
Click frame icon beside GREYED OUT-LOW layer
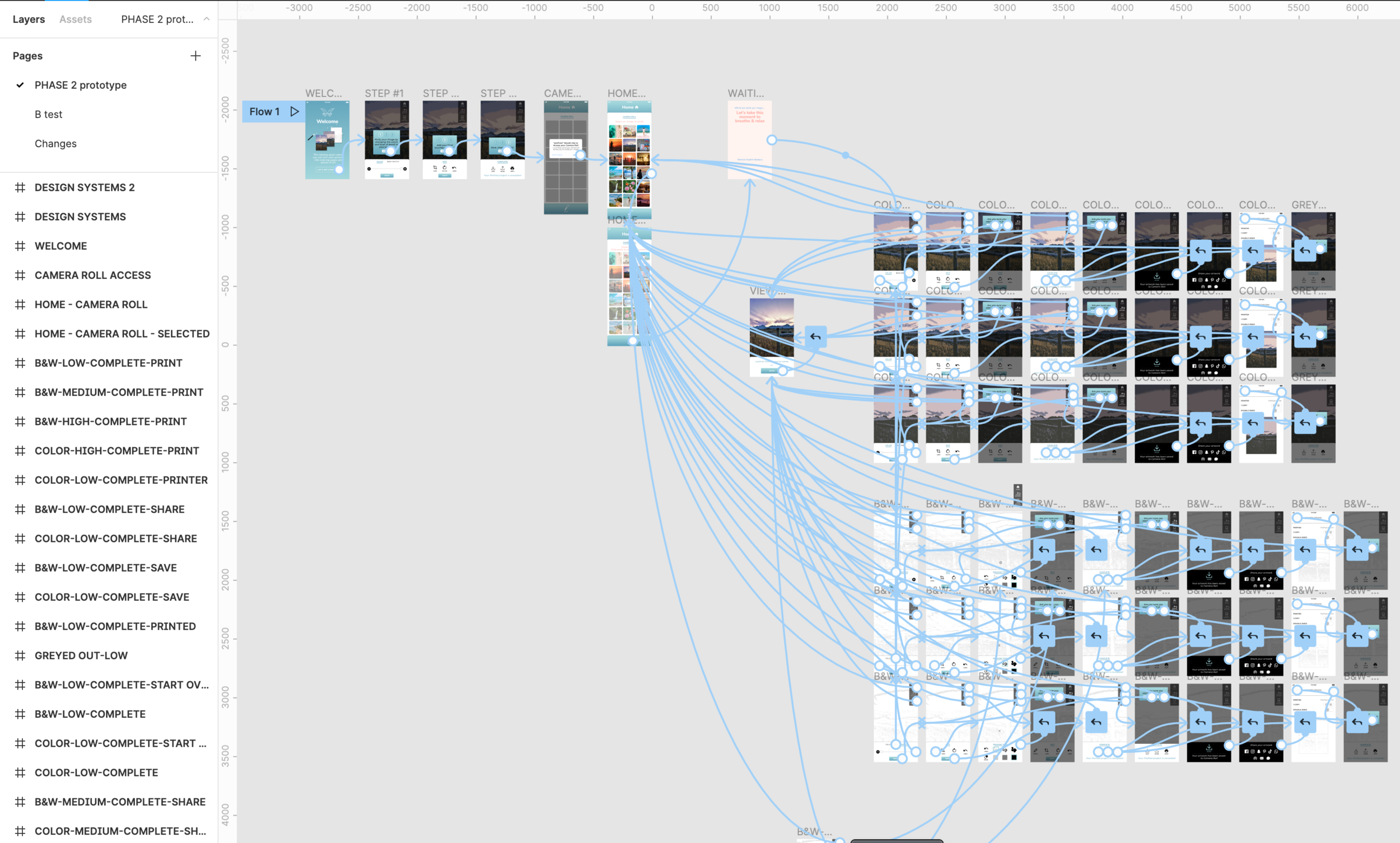(20, 655)
